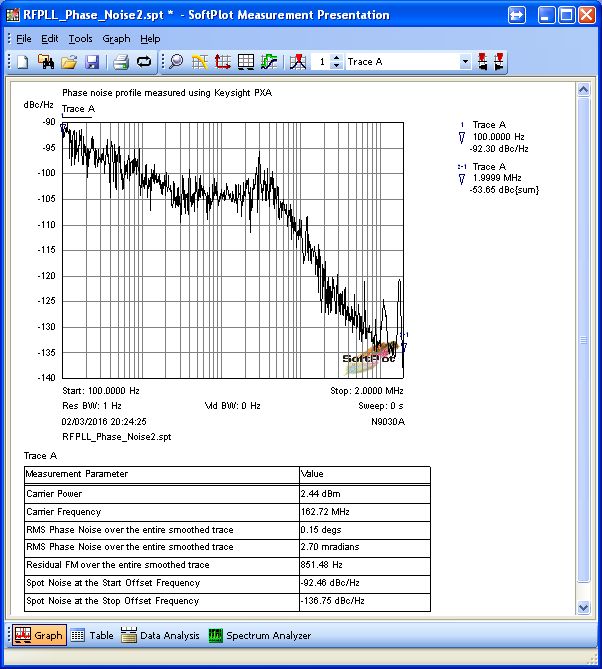Click the 'Stop: 2.0000 MHz' label
Screen dimensions: 602x669
pos(366,390)
